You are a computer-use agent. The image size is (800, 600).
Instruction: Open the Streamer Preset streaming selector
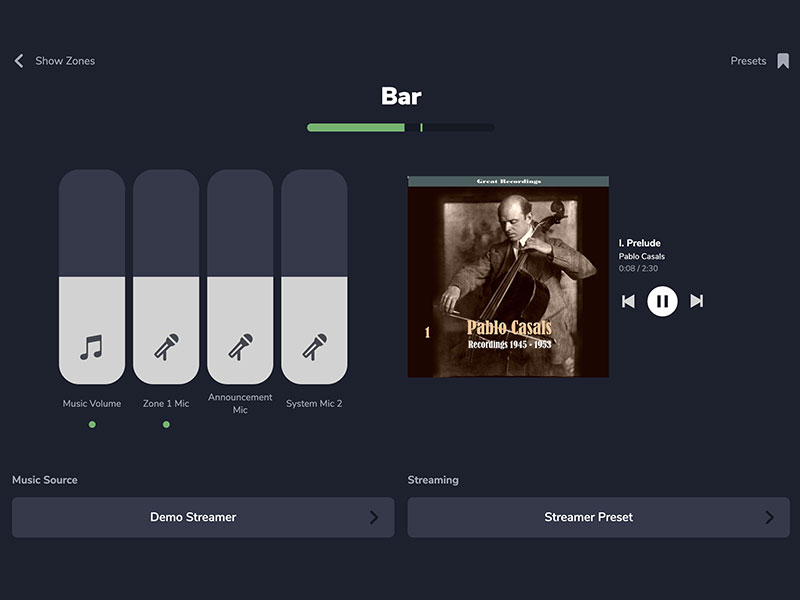point(598,517)
